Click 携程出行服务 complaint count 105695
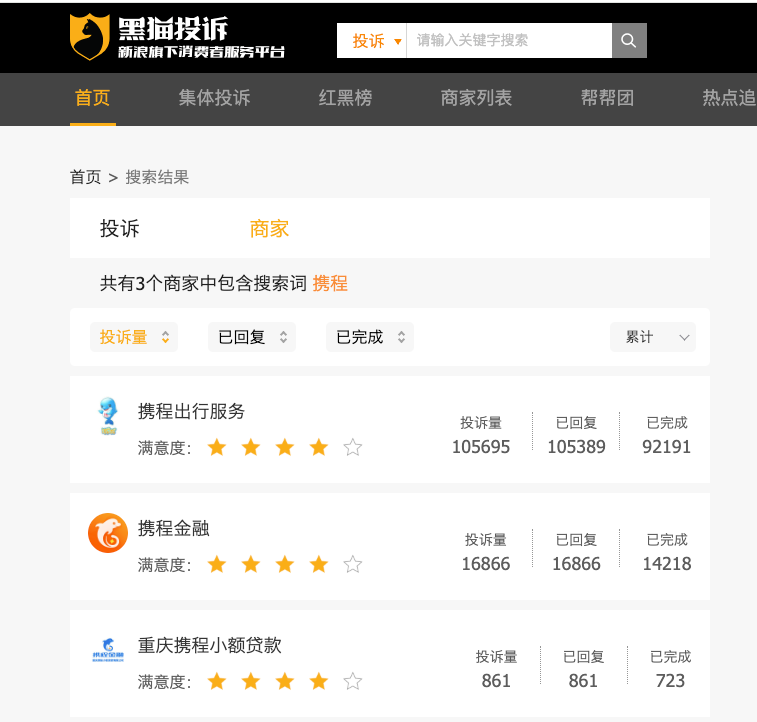The height and width of the screenshot is (722, 757). tap(481, 447)
